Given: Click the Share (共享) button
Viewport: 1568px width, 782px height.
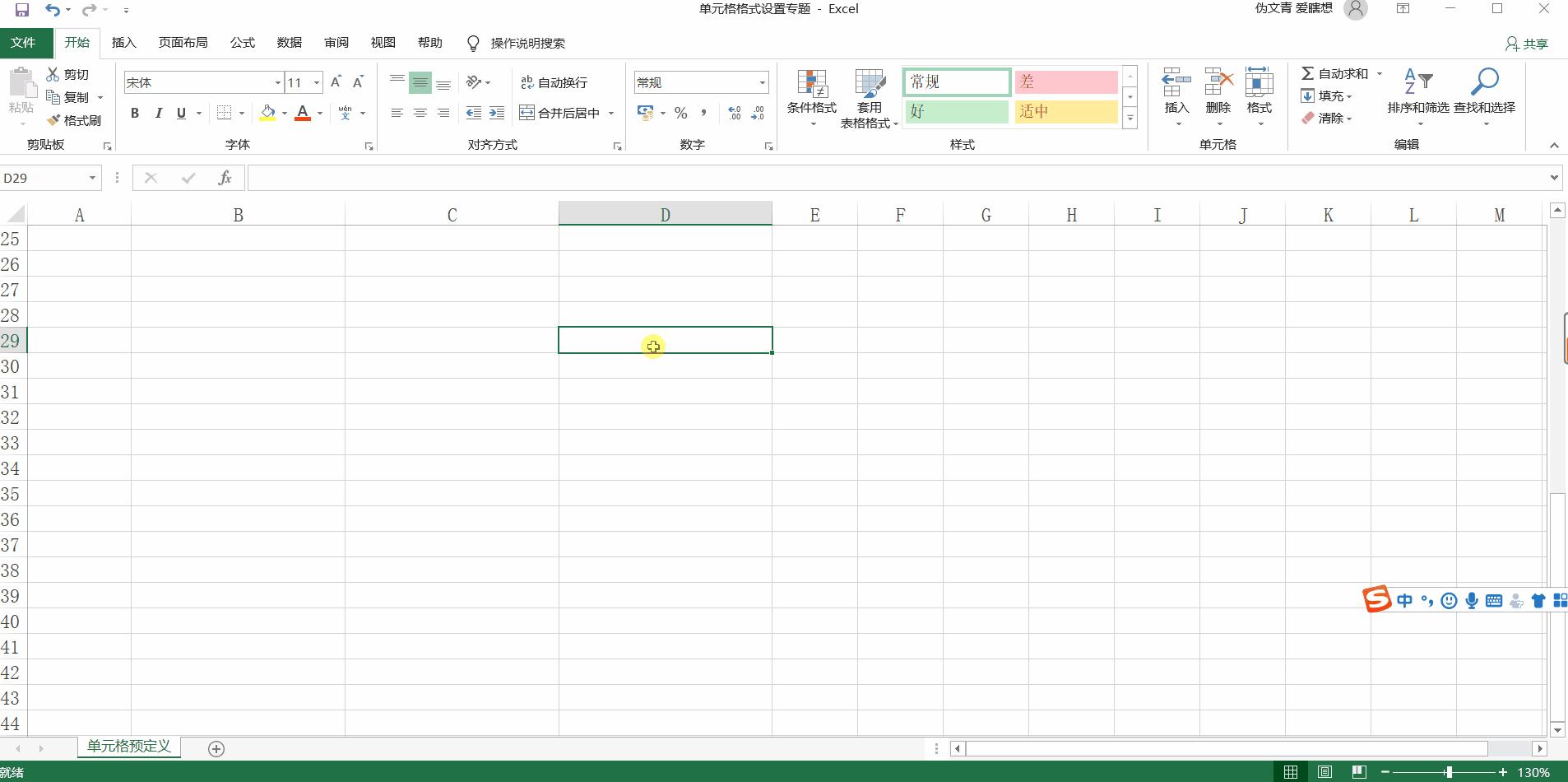Looking at the screenshot, I should point(1527,44).
